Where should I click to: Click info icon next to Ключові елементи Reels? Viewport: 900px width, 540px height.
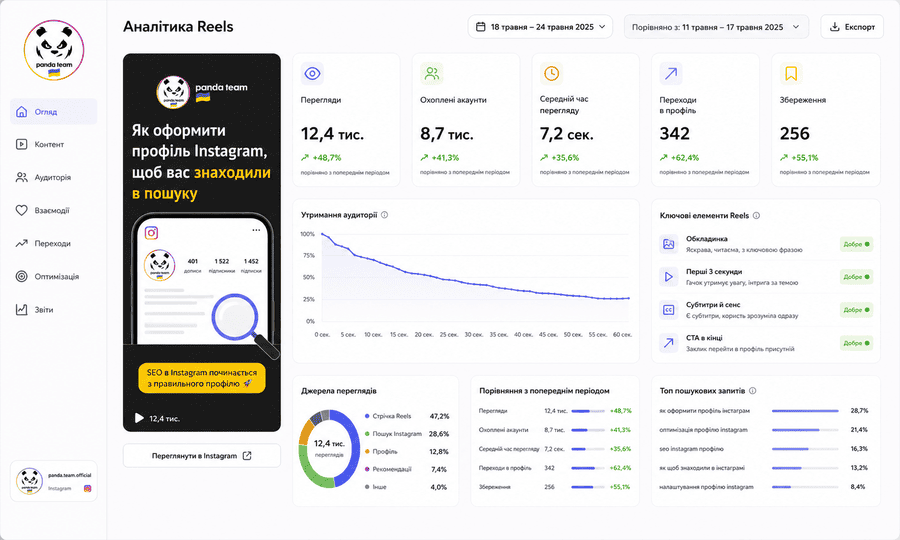tap(757, 216)
